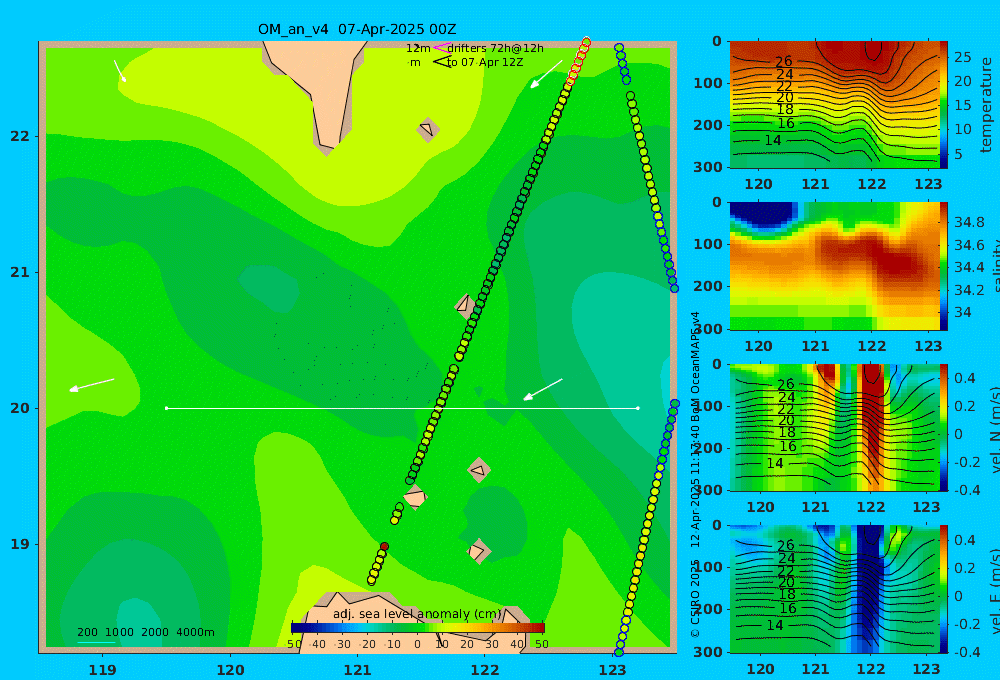This screenshot has width=1000, height=680.
Task: Click the small island marker near 22N 121.5E
Action: point(427,129)
